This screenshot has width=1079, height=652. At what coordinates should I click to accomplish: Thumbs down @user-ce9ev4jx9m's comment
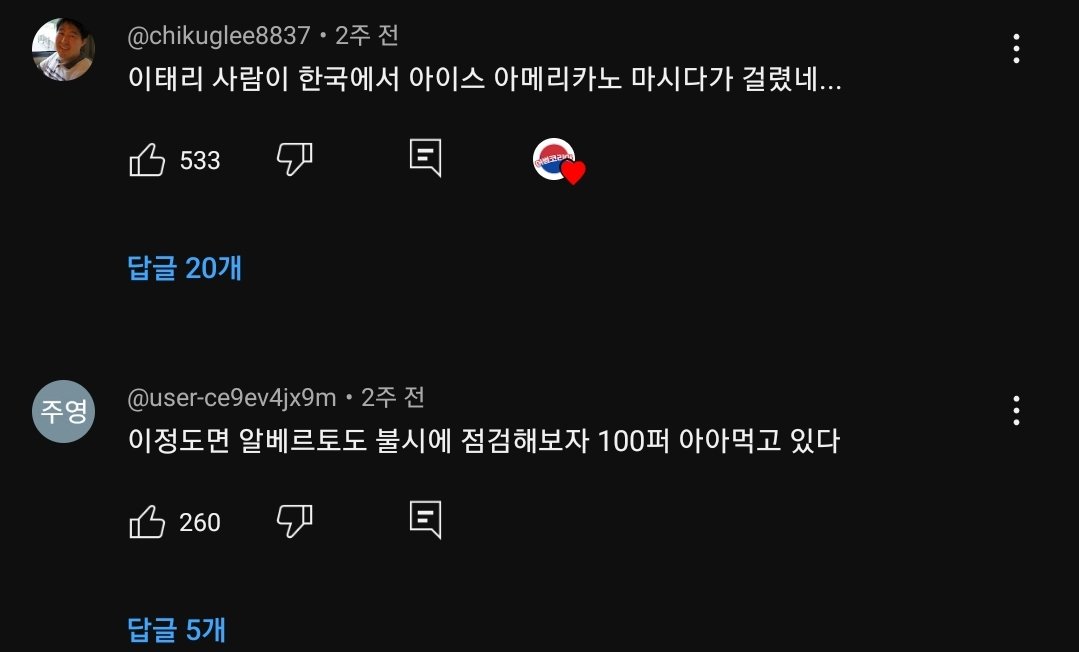pyautogui.click(x=294, y=521)
